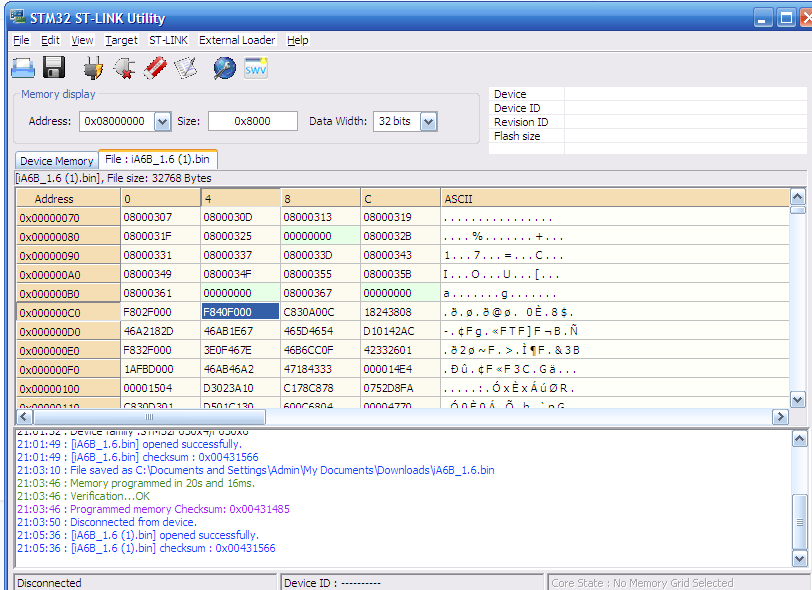Open the Target menu
This screenshot has height=590, width=812.
tap(122, 40)
